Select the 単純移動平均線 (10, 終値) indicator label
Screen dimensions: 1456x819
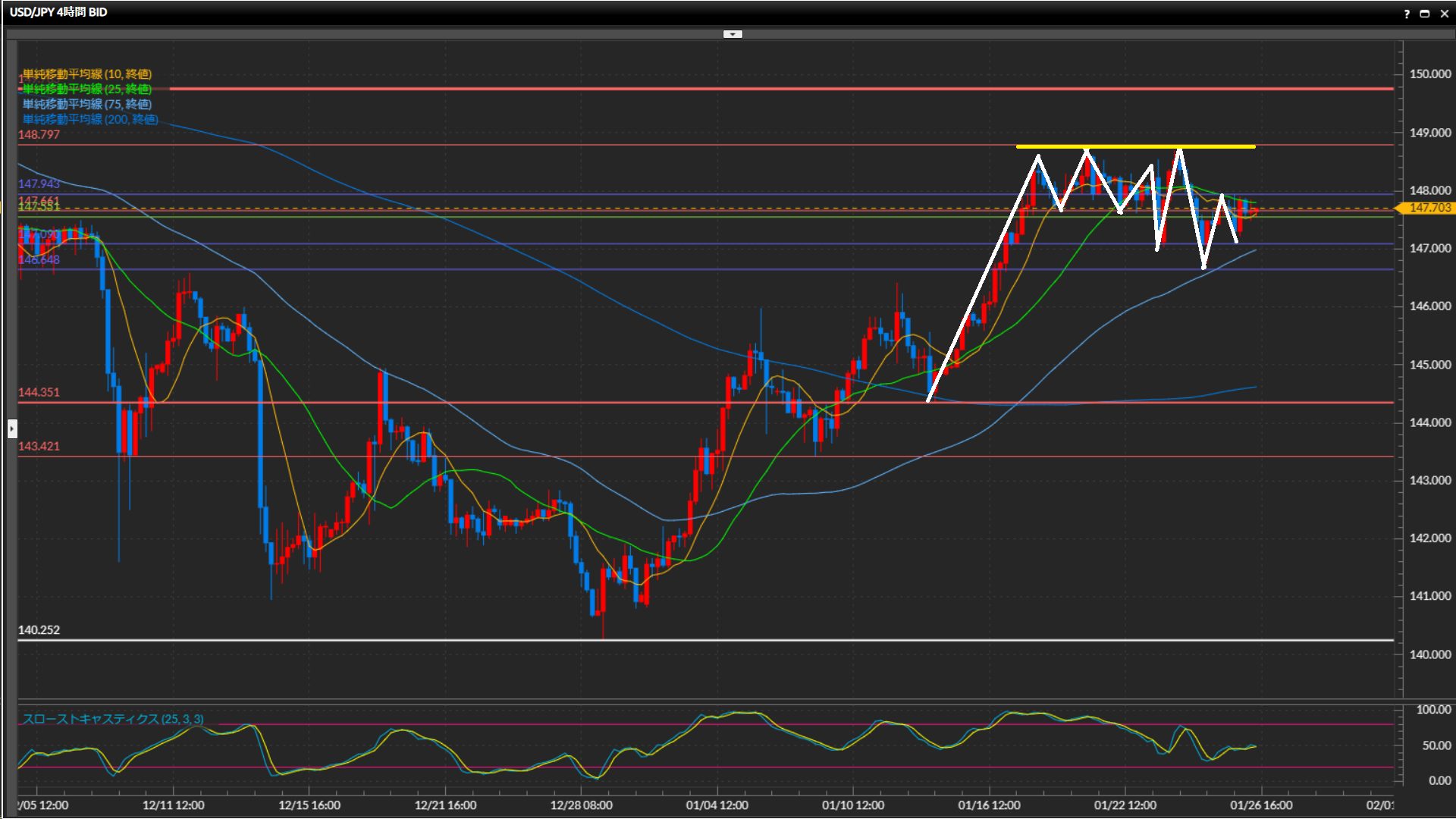click(87, 74)
